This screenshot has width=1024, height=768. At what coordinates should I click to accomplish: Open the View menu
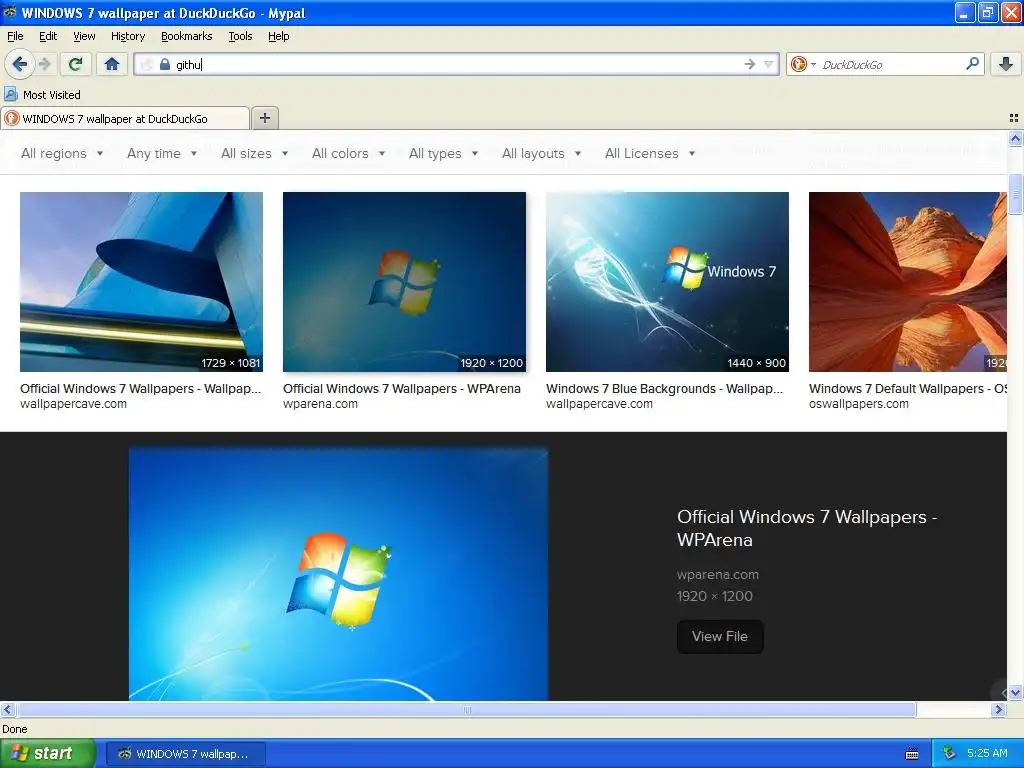[x=84, y=36]
